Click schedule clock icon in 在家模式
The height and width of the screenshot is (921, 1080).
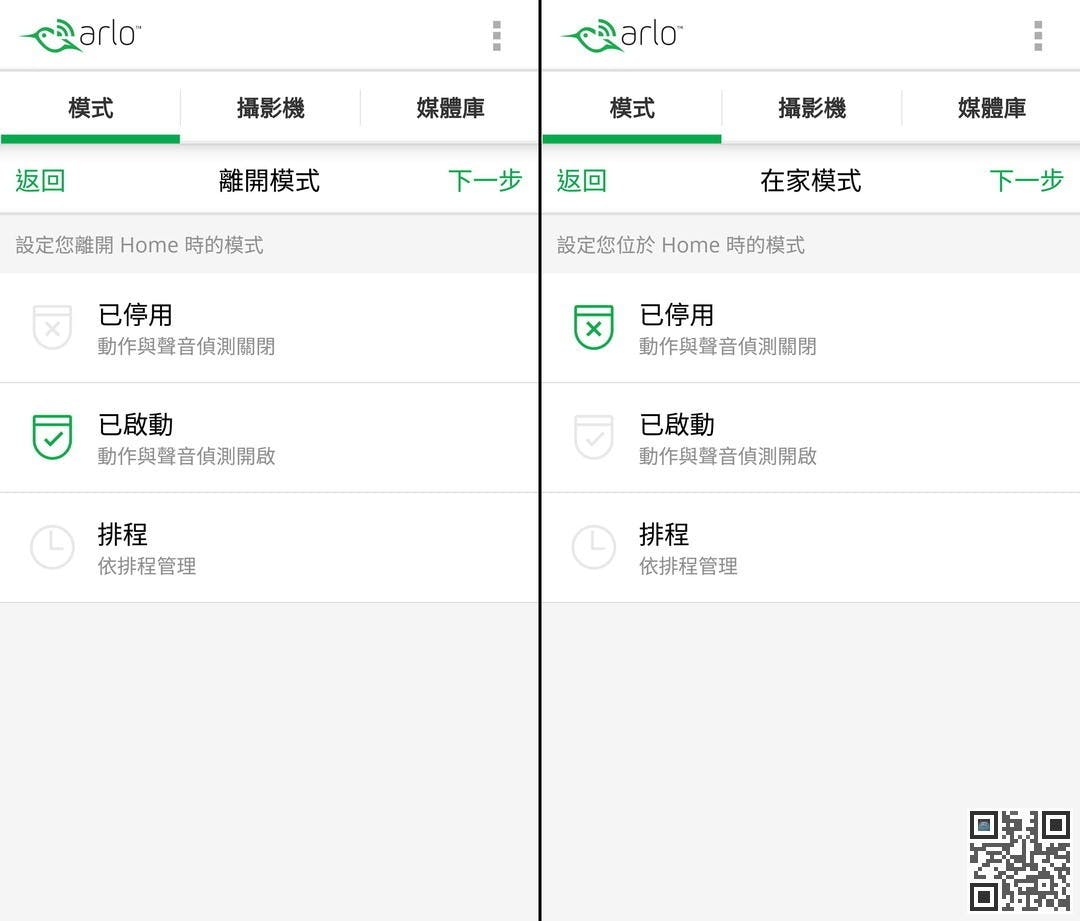point(594,547)
